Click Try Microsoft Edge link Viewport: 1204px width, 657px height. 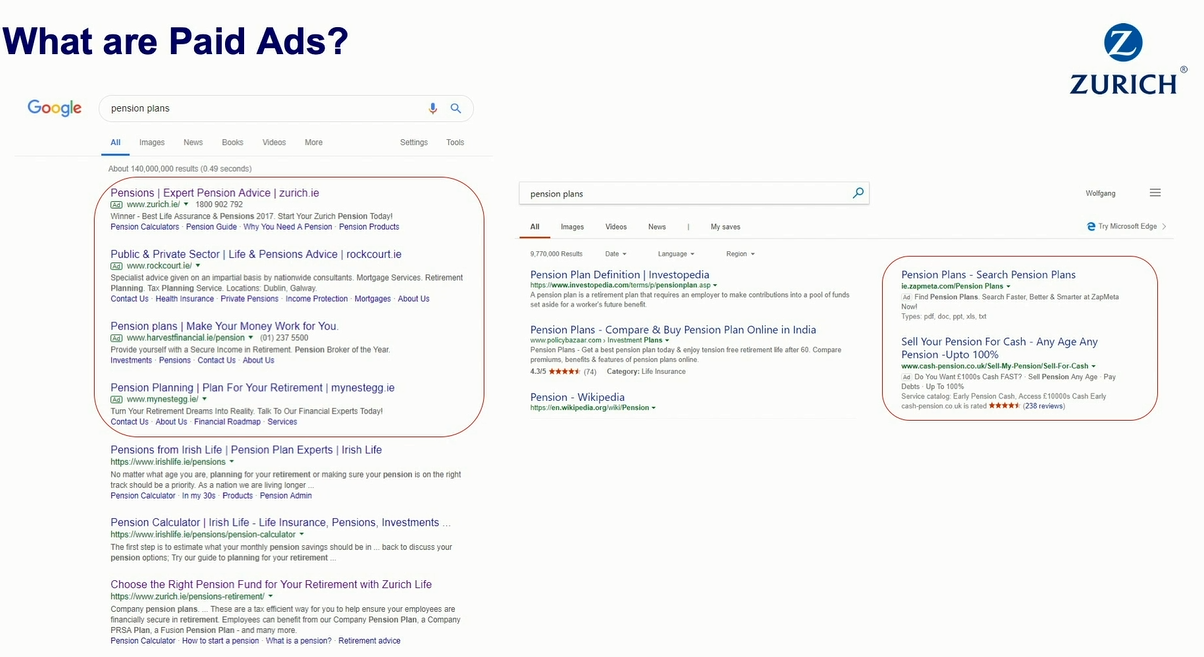pos(1128,227)
